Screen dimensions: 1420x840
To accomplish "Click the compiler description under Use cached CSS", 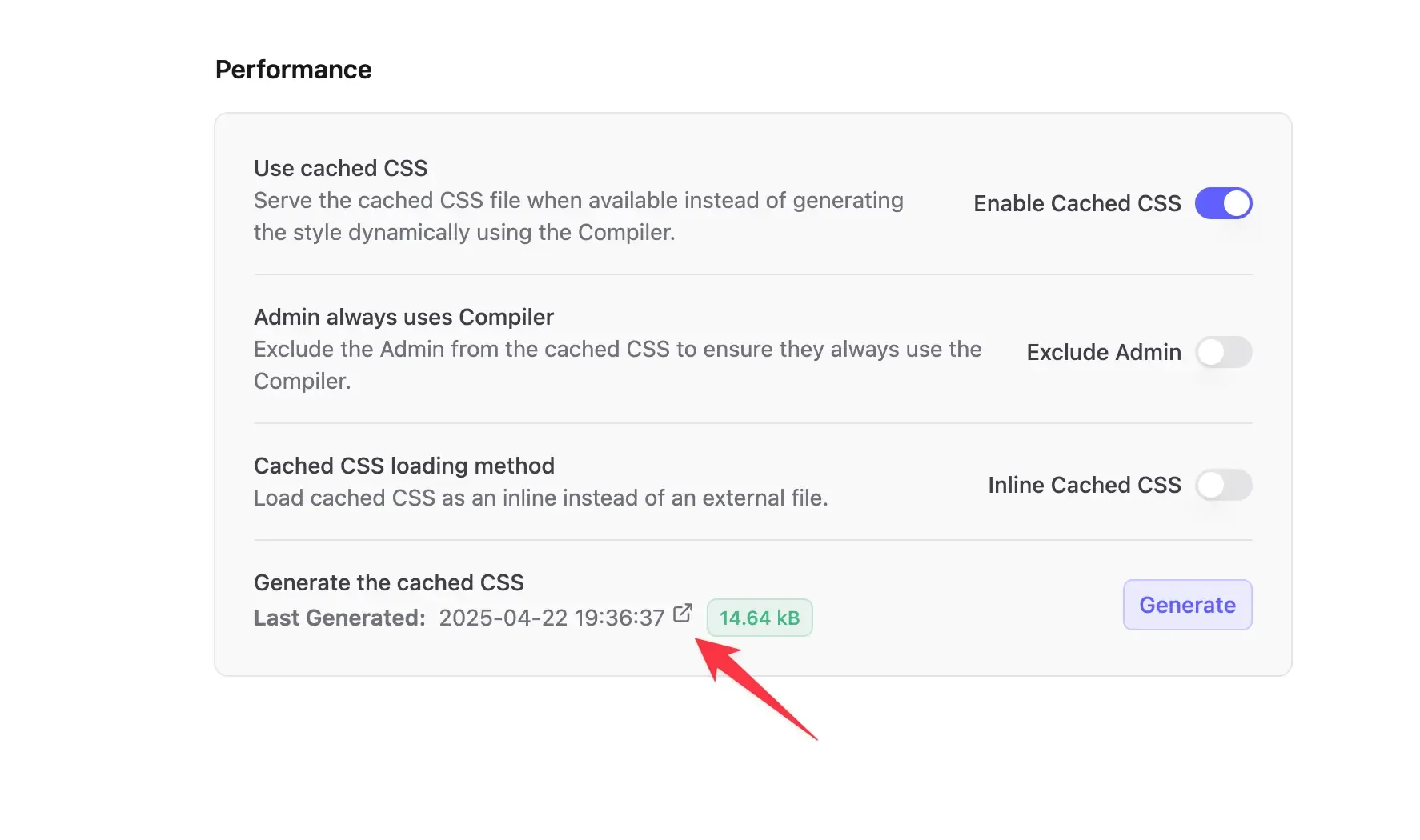I will 578,216.
